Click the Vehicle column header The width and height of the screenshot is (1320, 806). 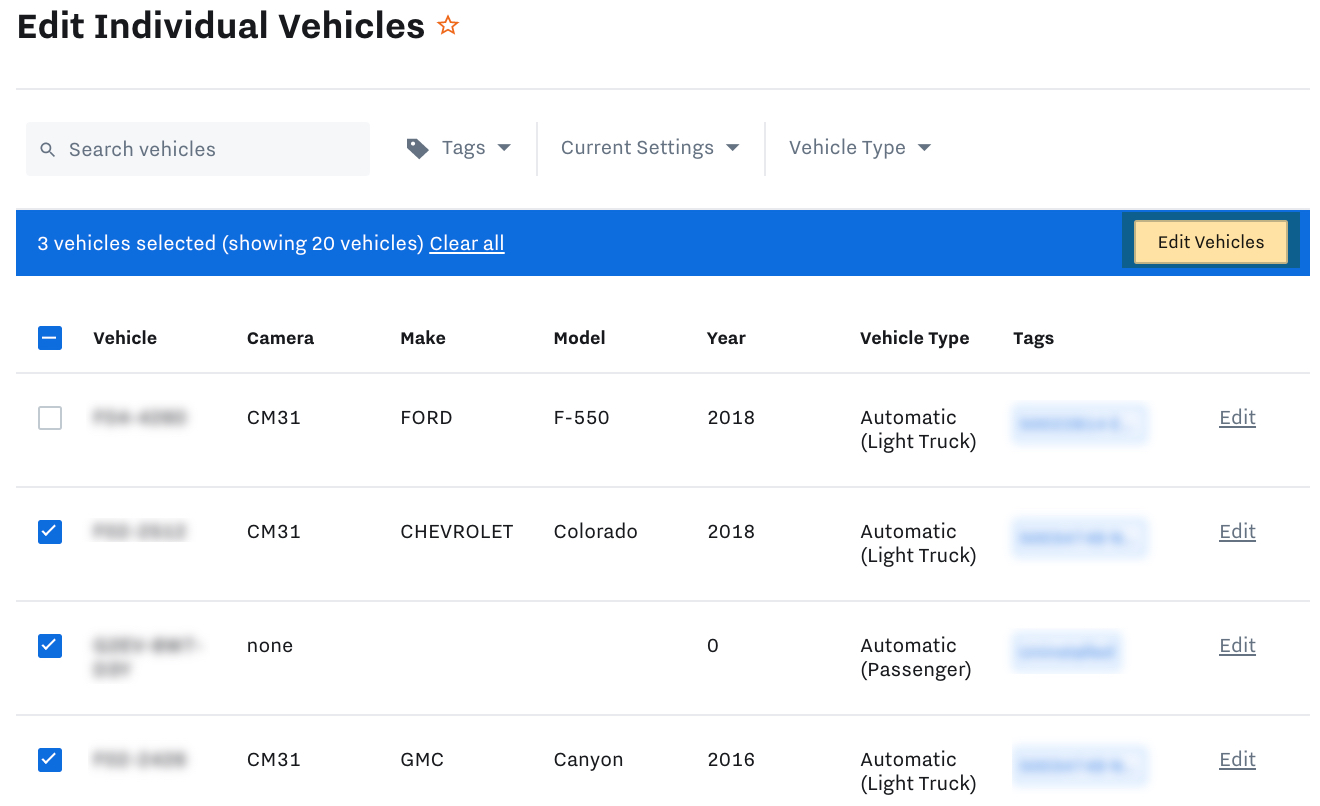click(x=125, y=338)
